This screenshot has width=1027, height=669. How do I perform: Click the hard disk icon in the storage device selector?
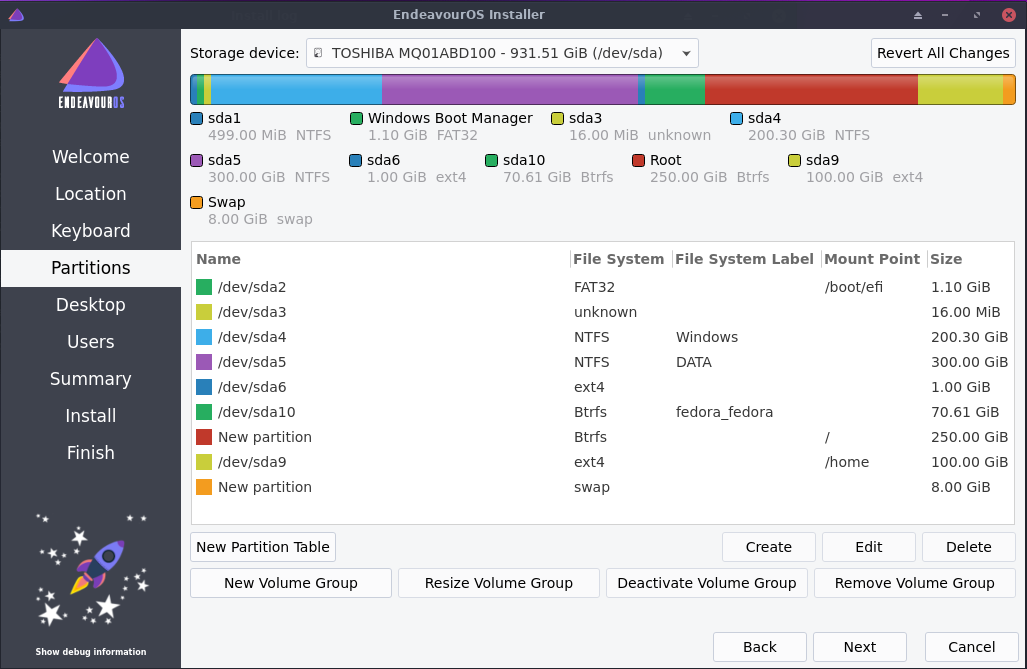click(x=317, y=53)
